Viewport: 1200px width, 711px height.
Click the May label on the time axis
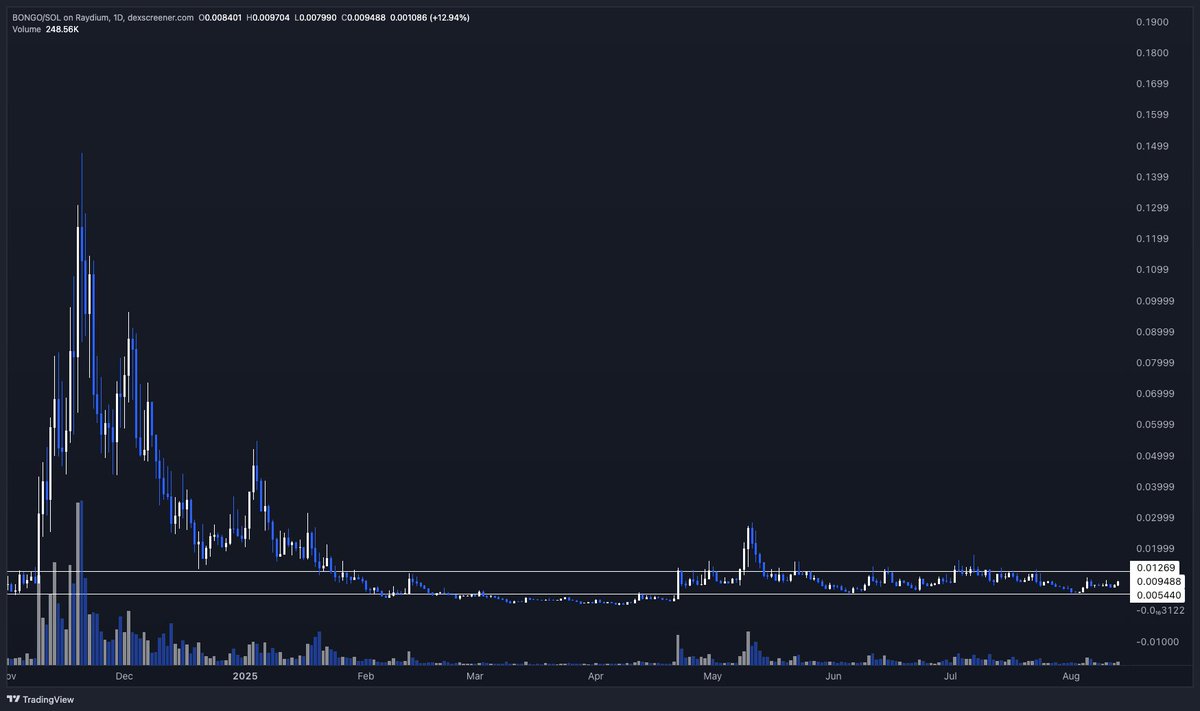click(712, 677)
